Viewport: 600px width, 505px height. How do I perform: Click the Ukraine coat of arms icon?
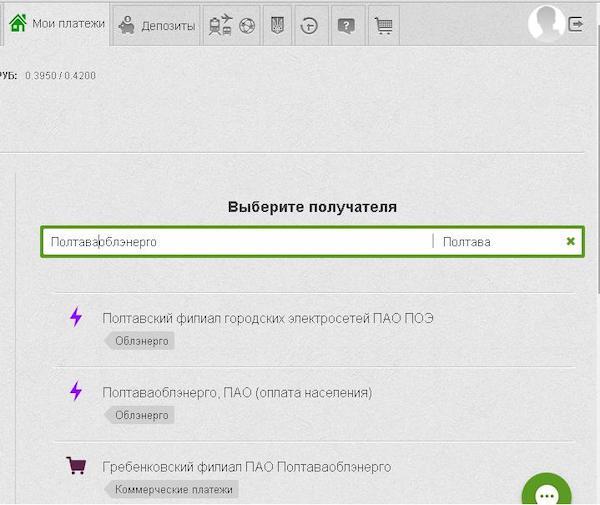click(x=278, y=26)
